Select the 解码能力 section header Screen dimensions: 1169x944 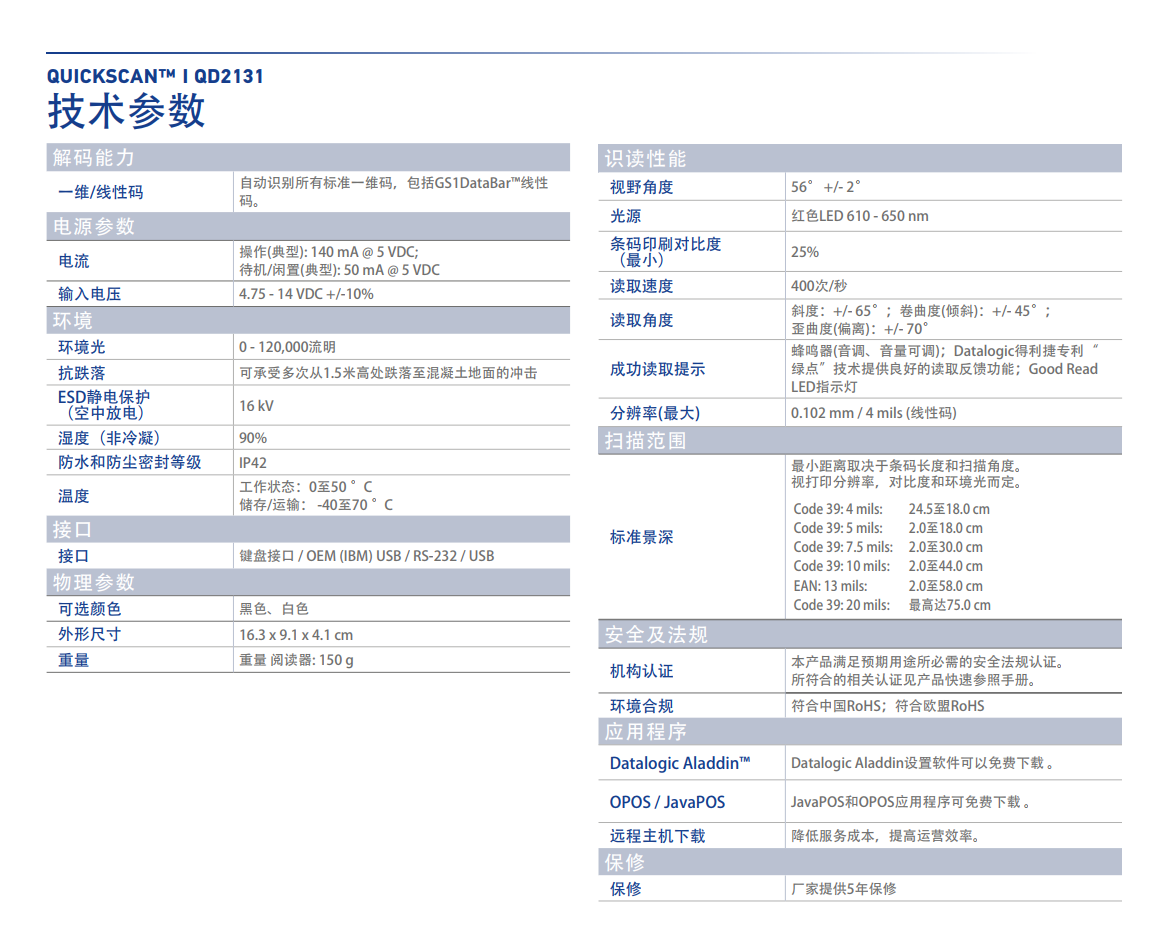94,158
